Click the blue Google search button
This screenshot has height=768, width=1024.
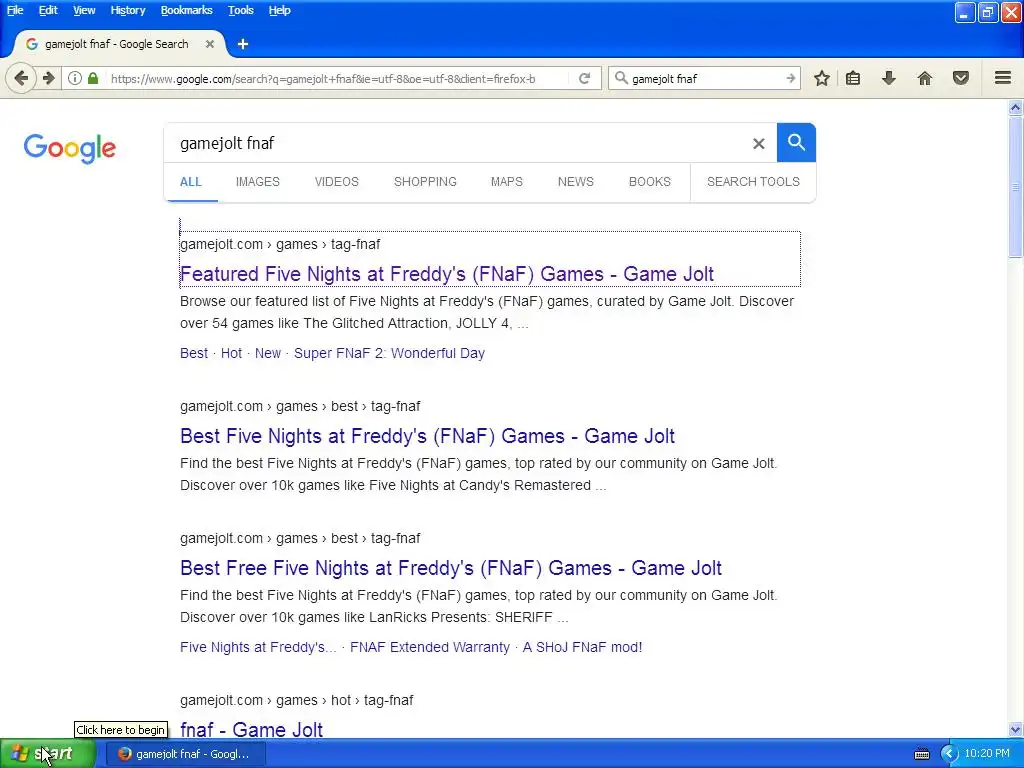796,142
